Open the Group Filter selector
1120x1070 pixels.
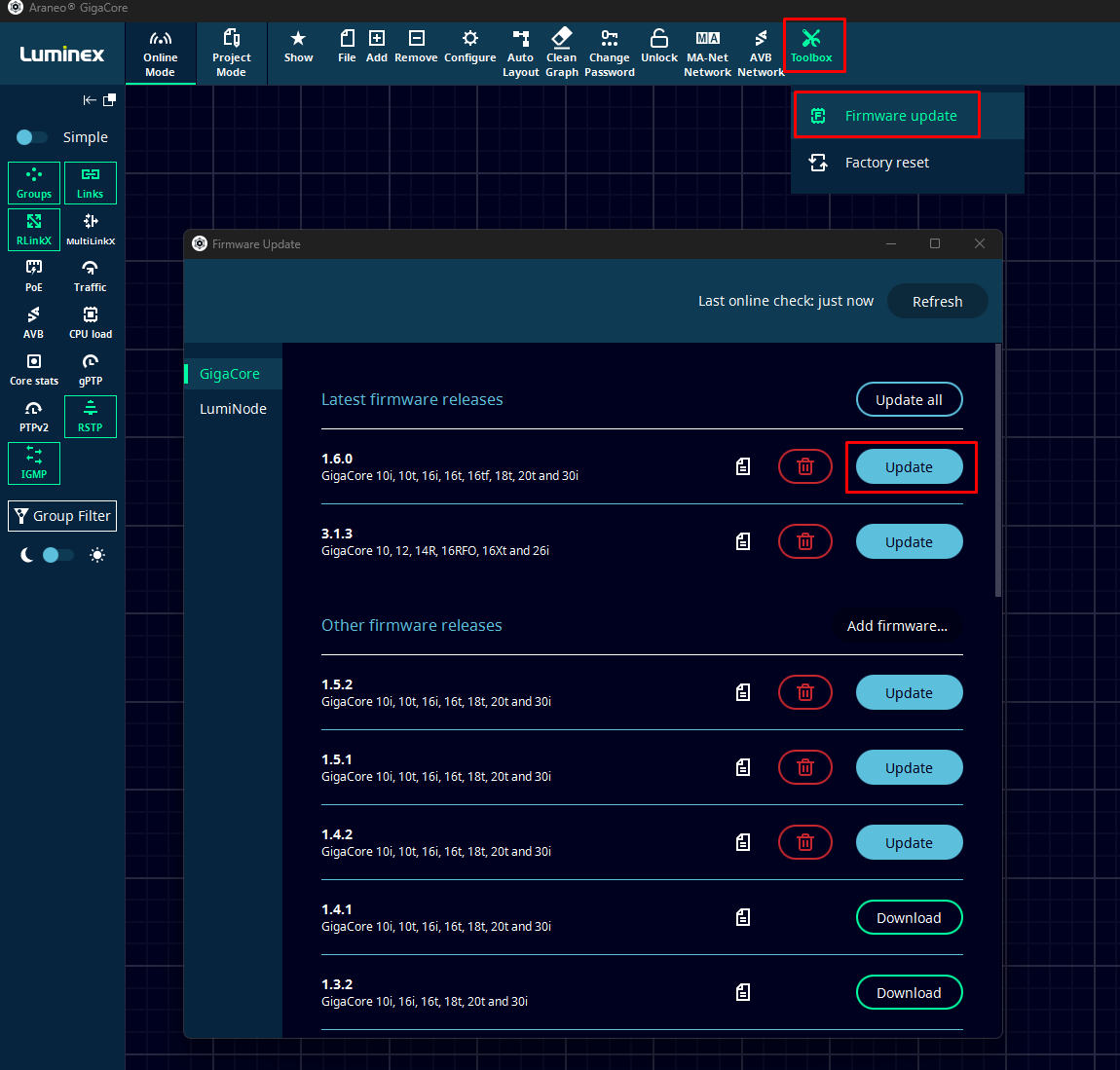pyautogui.click(x=62, y=516)
